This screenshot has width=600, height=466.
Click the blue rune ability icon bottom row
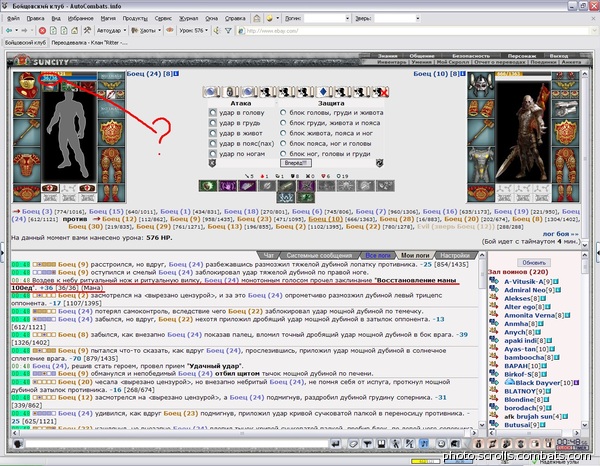coord(286,197)
